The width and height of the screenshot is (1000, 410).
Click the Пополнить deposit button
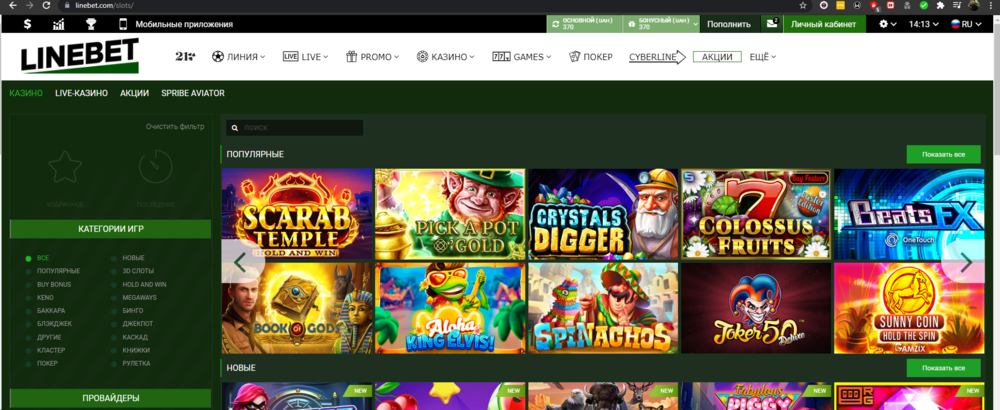(x=729, y=24)
